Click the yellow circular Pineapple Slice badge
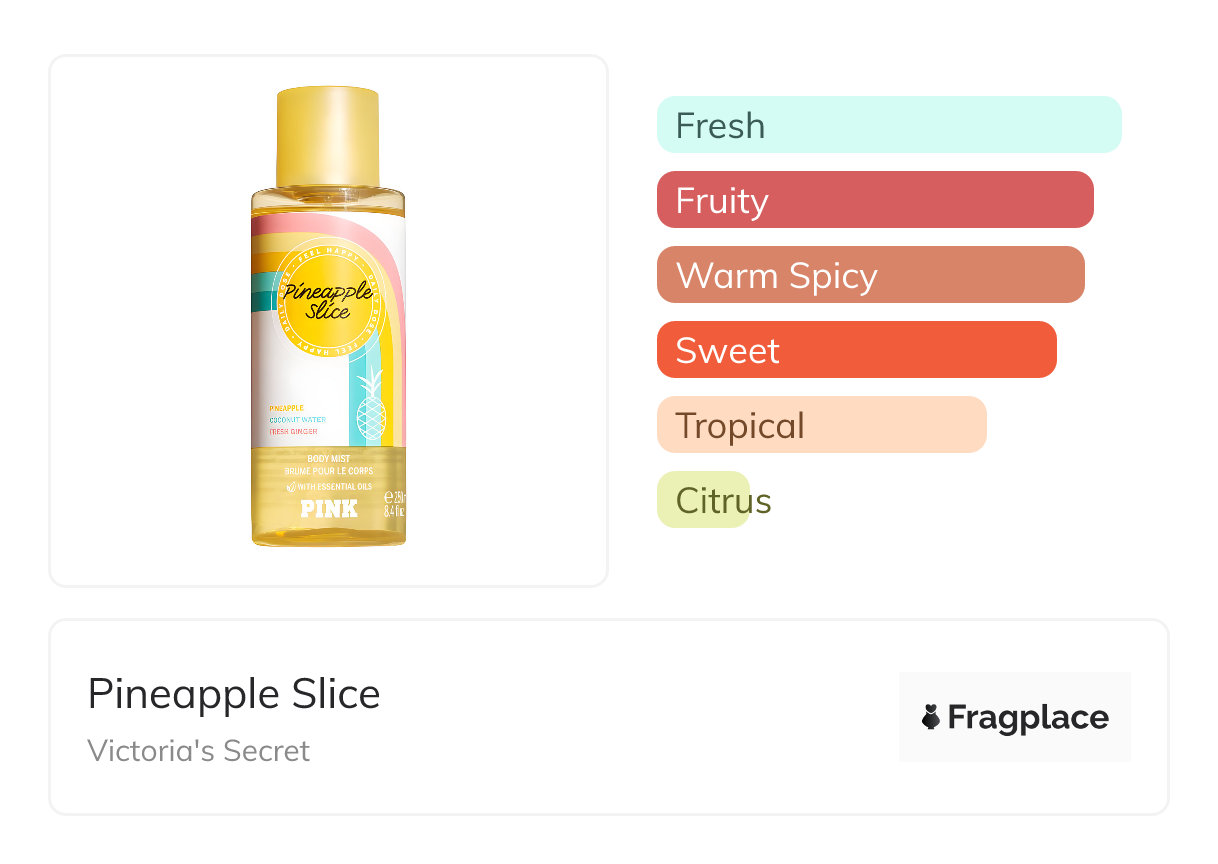This screenshot has height=864, width=1218. coord(327,301)
